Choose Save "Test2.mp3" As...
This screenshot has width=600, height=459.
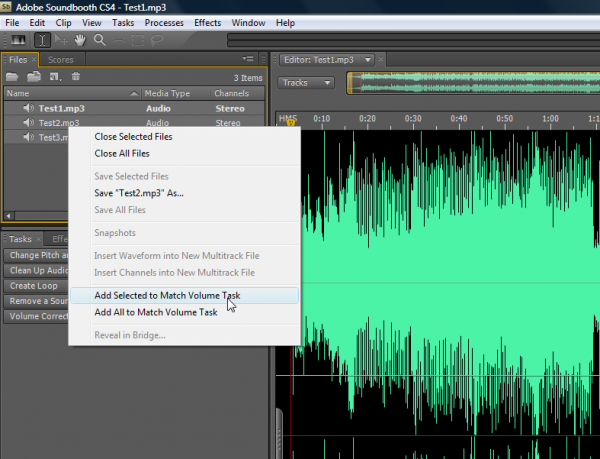184,193
